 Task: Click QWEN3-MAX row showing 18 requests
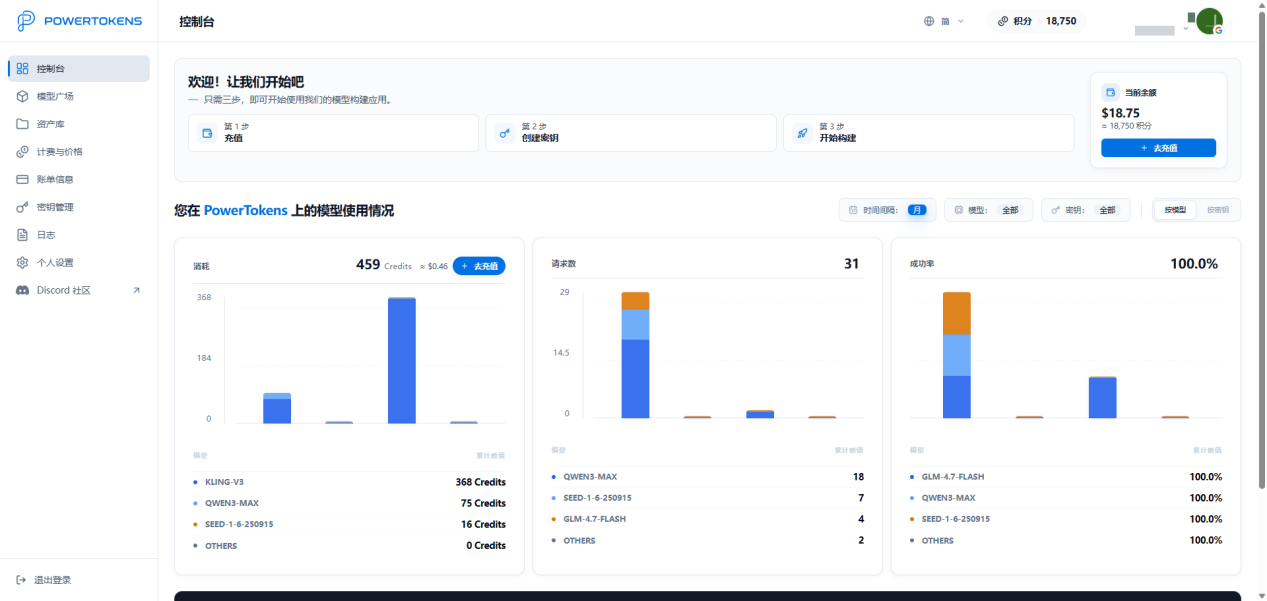[x=707, y=477]
